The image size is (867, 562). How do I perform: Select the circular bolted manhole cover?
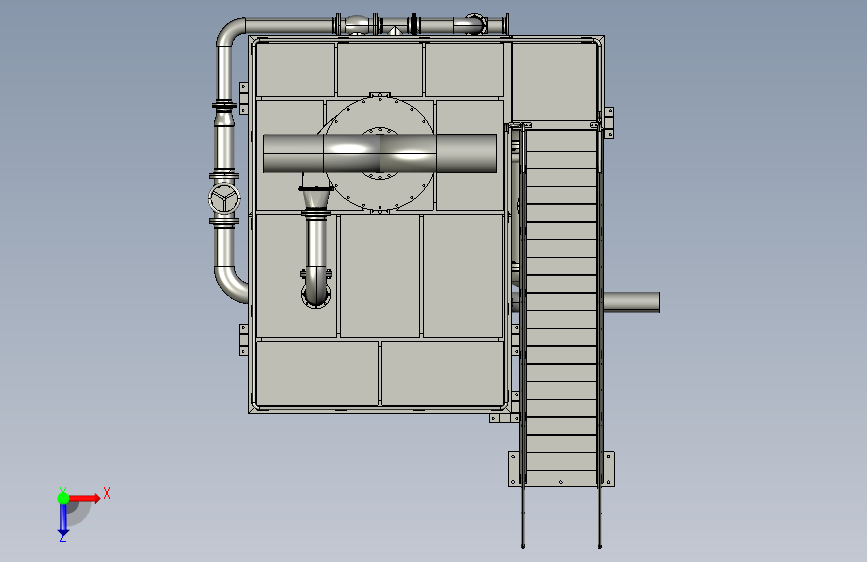pos(379,154)
